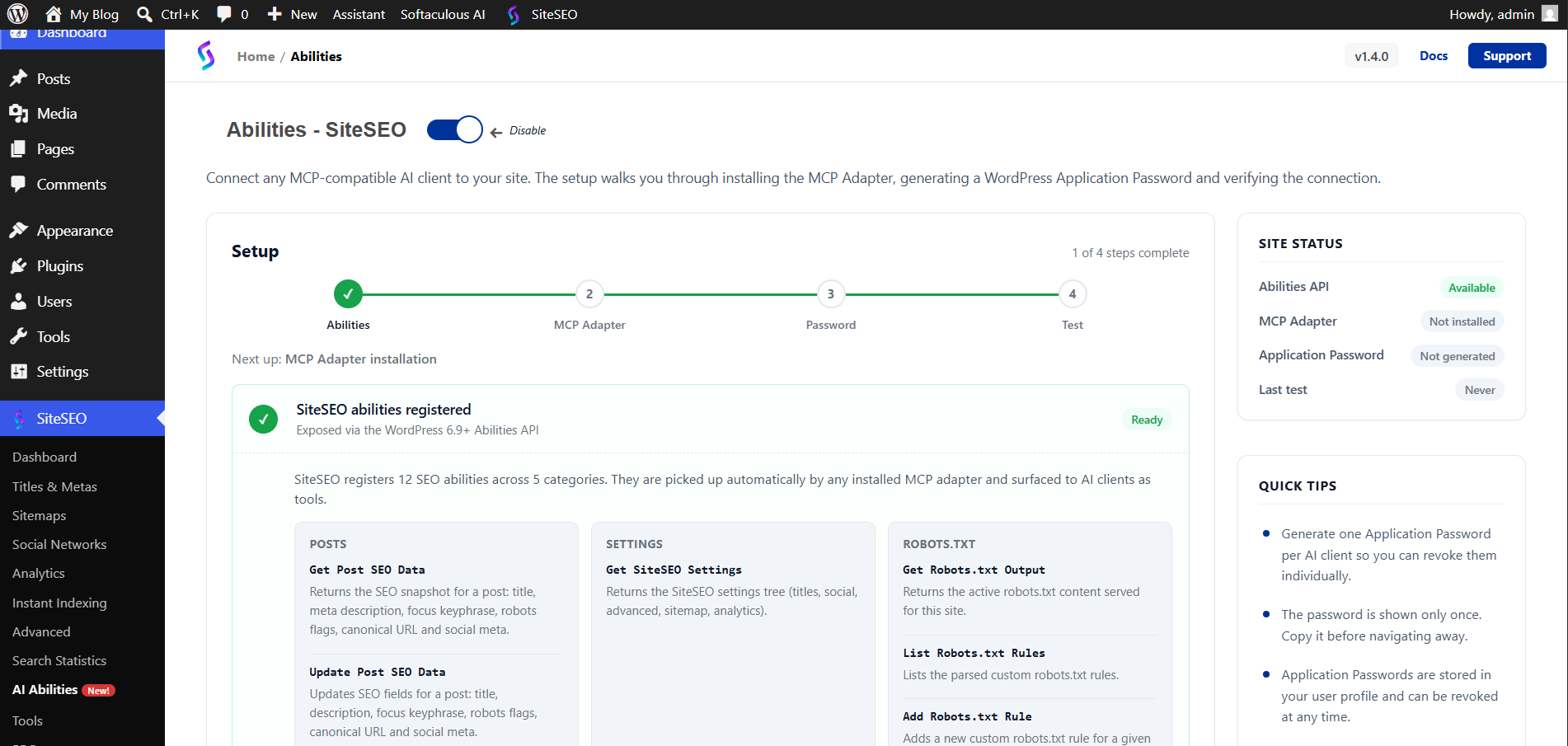The image size is (1568, 746).
Task: Open AI Abilities submenu item
Action: click(x=45, y=689)
